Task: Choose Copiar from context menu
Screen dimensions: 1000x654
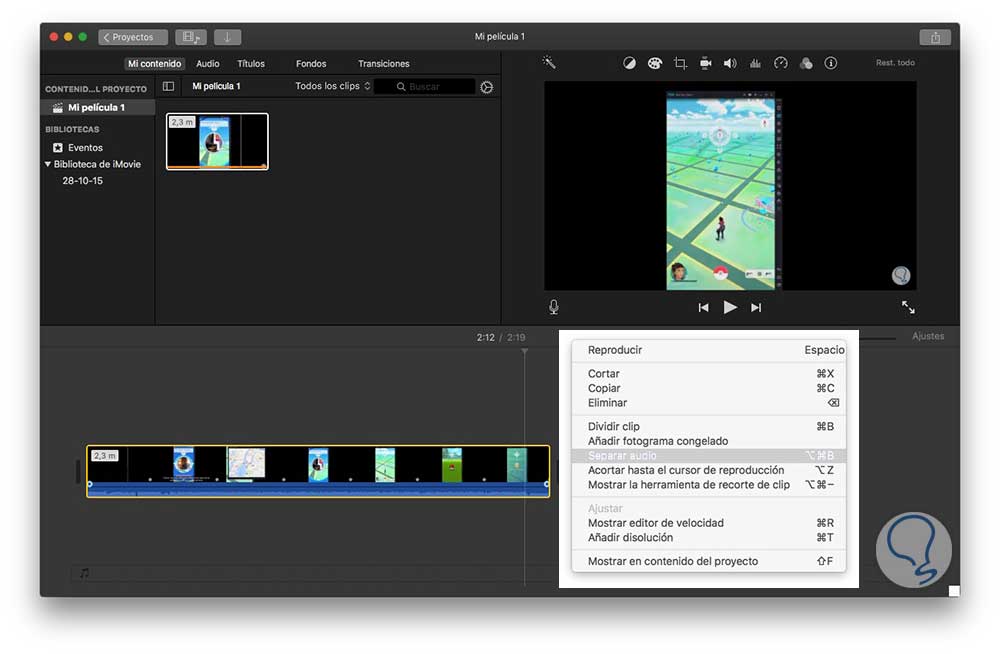Action: (709, 388)
